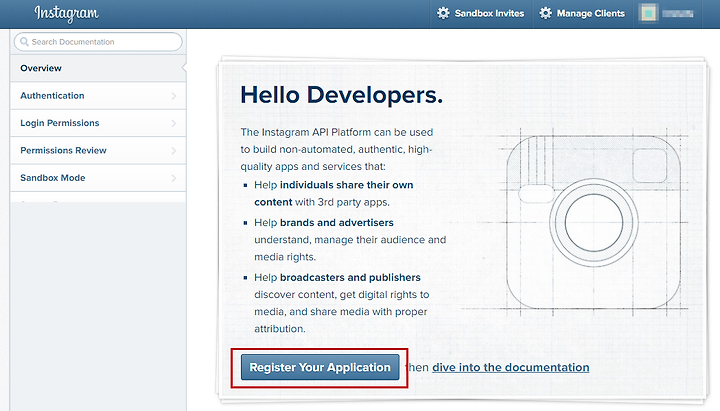Click the 'broadcasters and publishers' bold text

[x=350, y=277]
